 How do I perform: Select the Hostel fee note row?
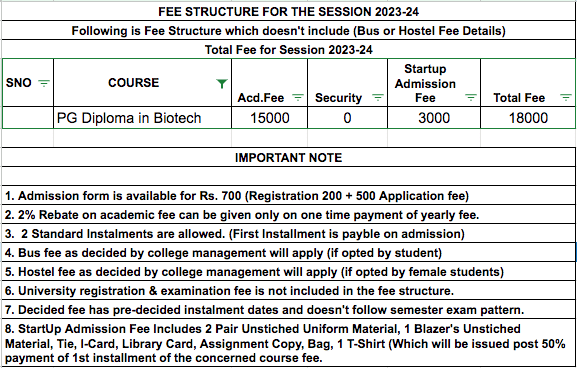point(288,272)
